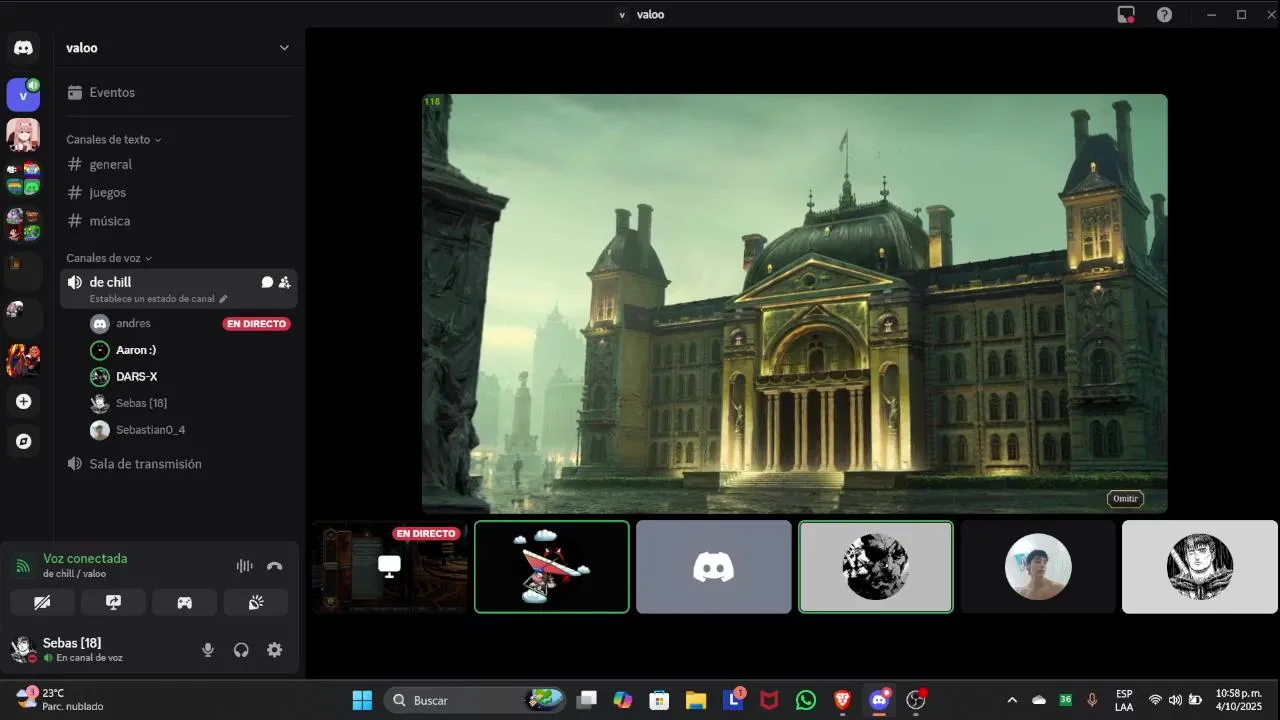Deafen audio with the headphones icon

(x=241, y=650)
